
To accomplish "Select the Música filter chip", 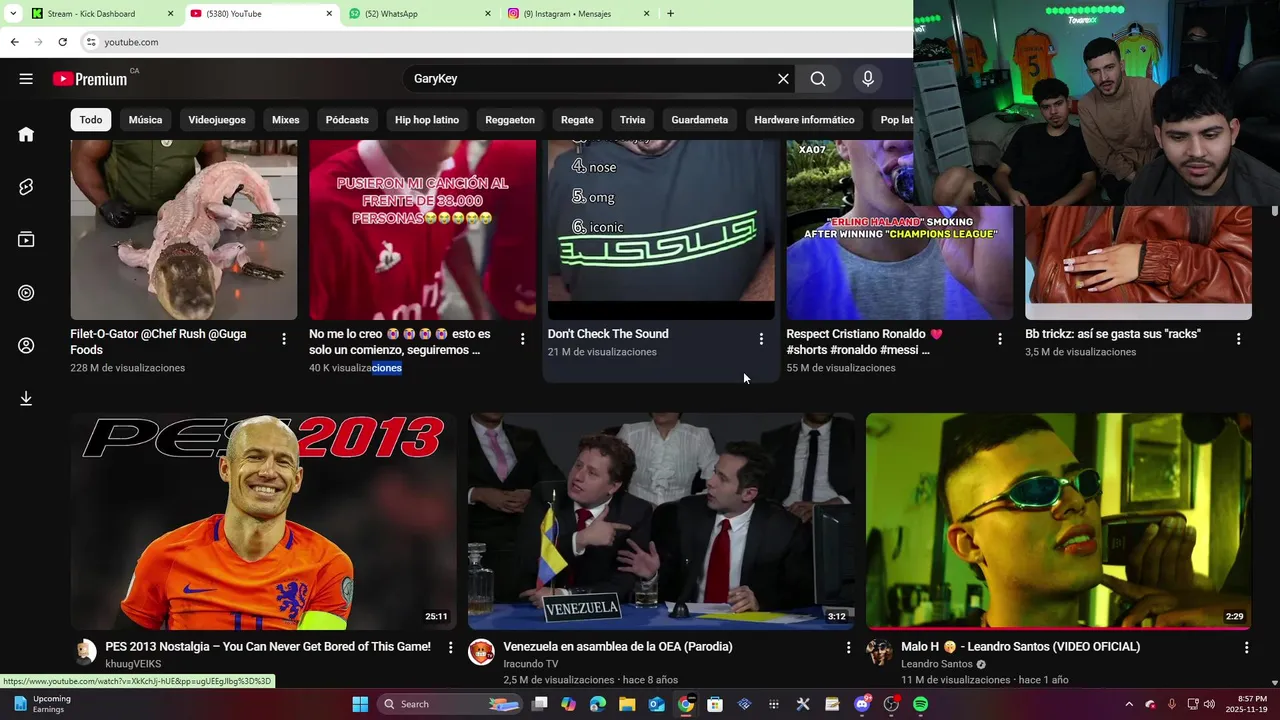I will pos(145,120).
